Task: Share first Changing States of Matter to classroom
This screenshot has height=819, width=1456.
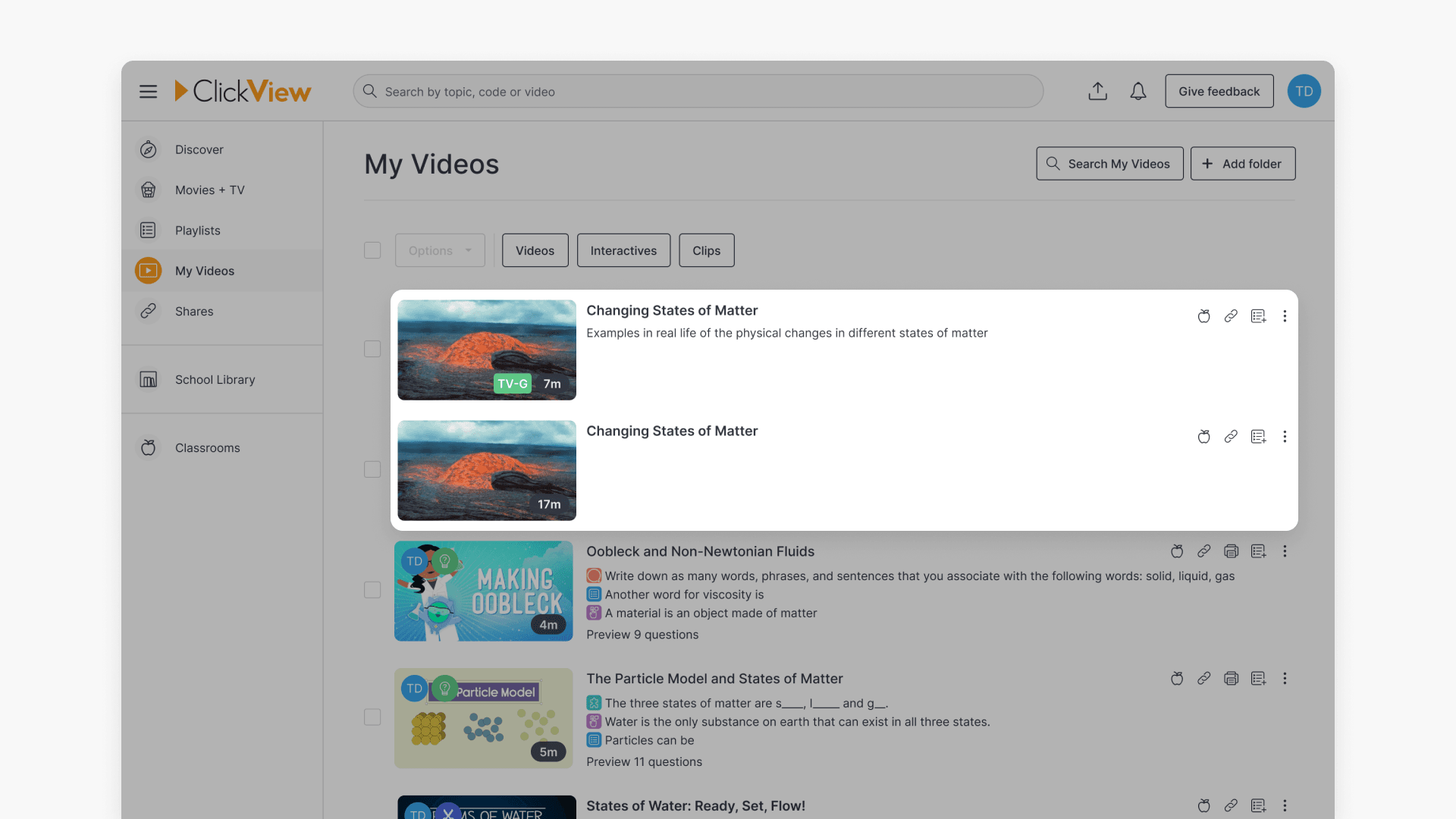Action: pos(1203,316)
